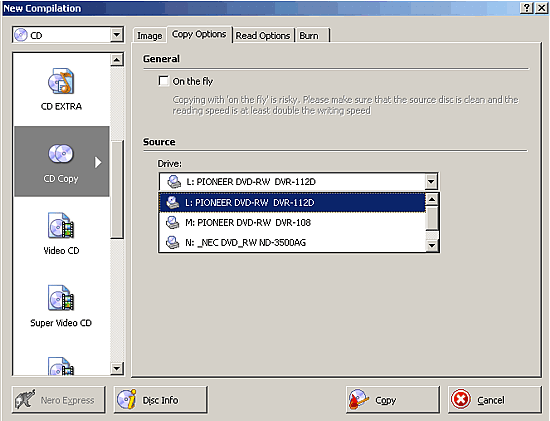Select the CD Copy compilation icon
The width and height of the screenshot is (550, 421).
tap(61, 153)
